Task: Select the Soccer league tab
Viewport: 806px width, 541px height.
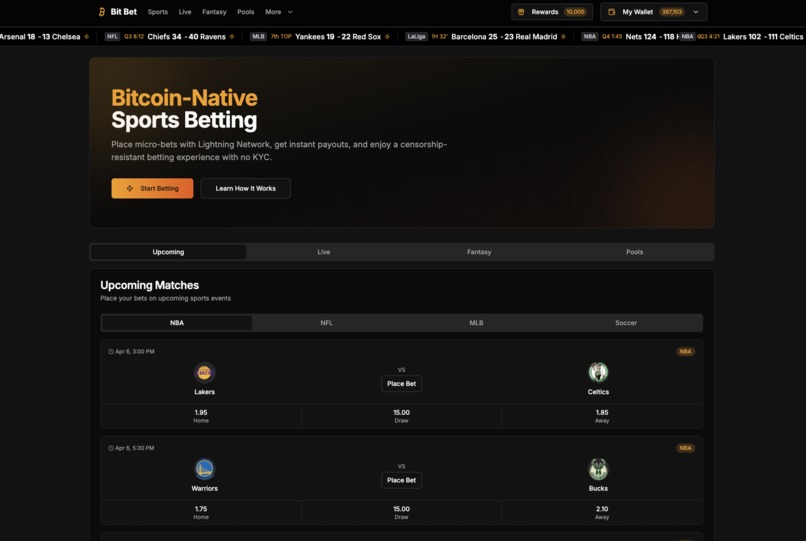Action: tap(626, 323)
